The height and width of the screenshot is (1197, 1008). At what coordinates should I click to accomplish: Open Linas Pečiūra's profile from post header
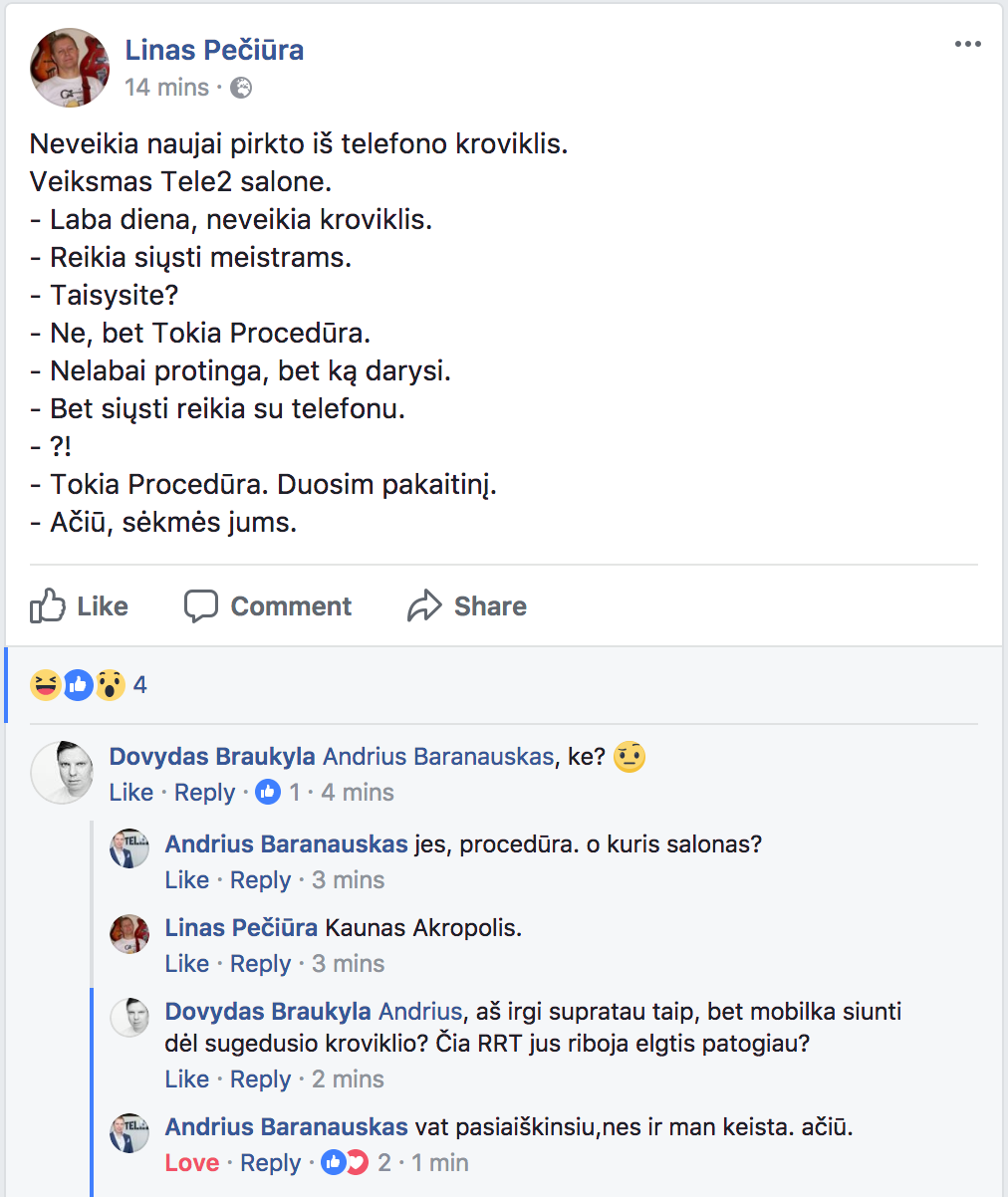(x=214, y=50)
